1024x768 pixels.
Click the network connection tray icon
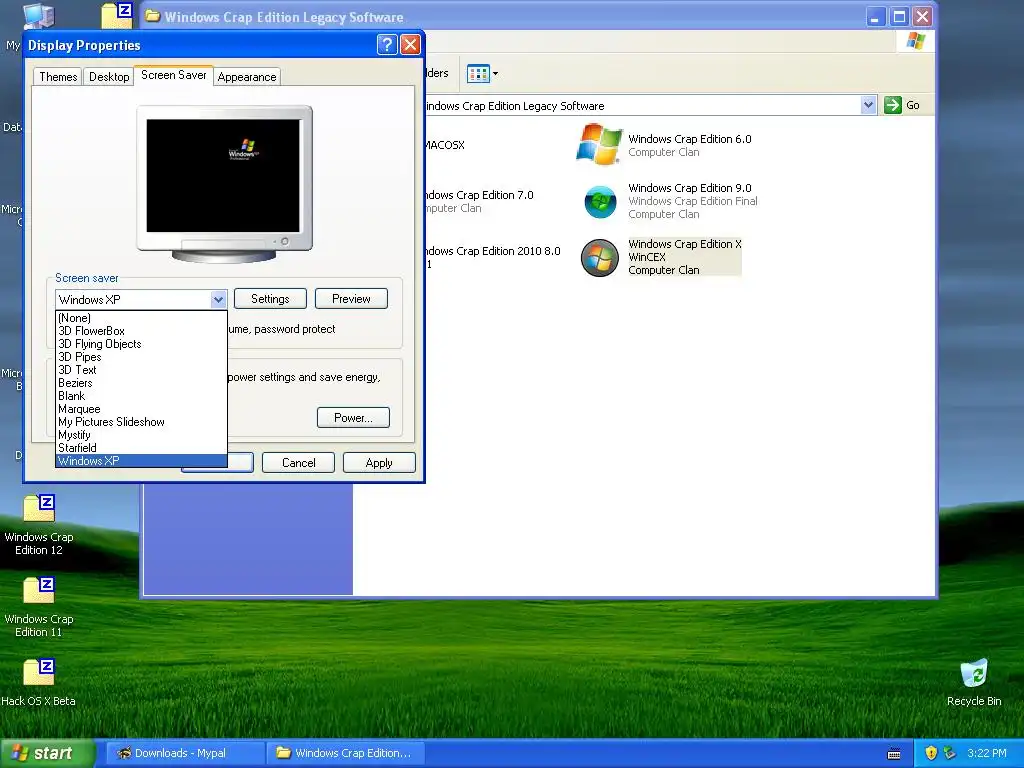950,753
